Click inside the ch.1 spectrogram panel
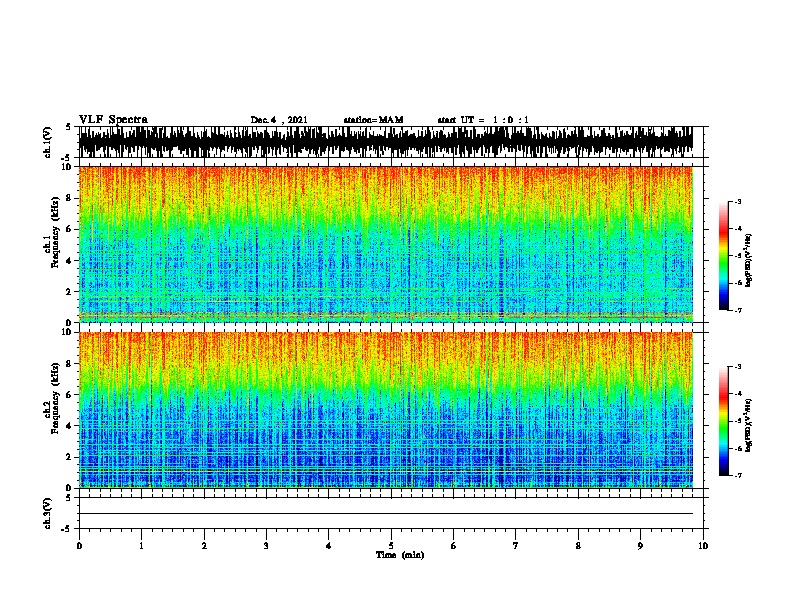 [x=386, y=244]
